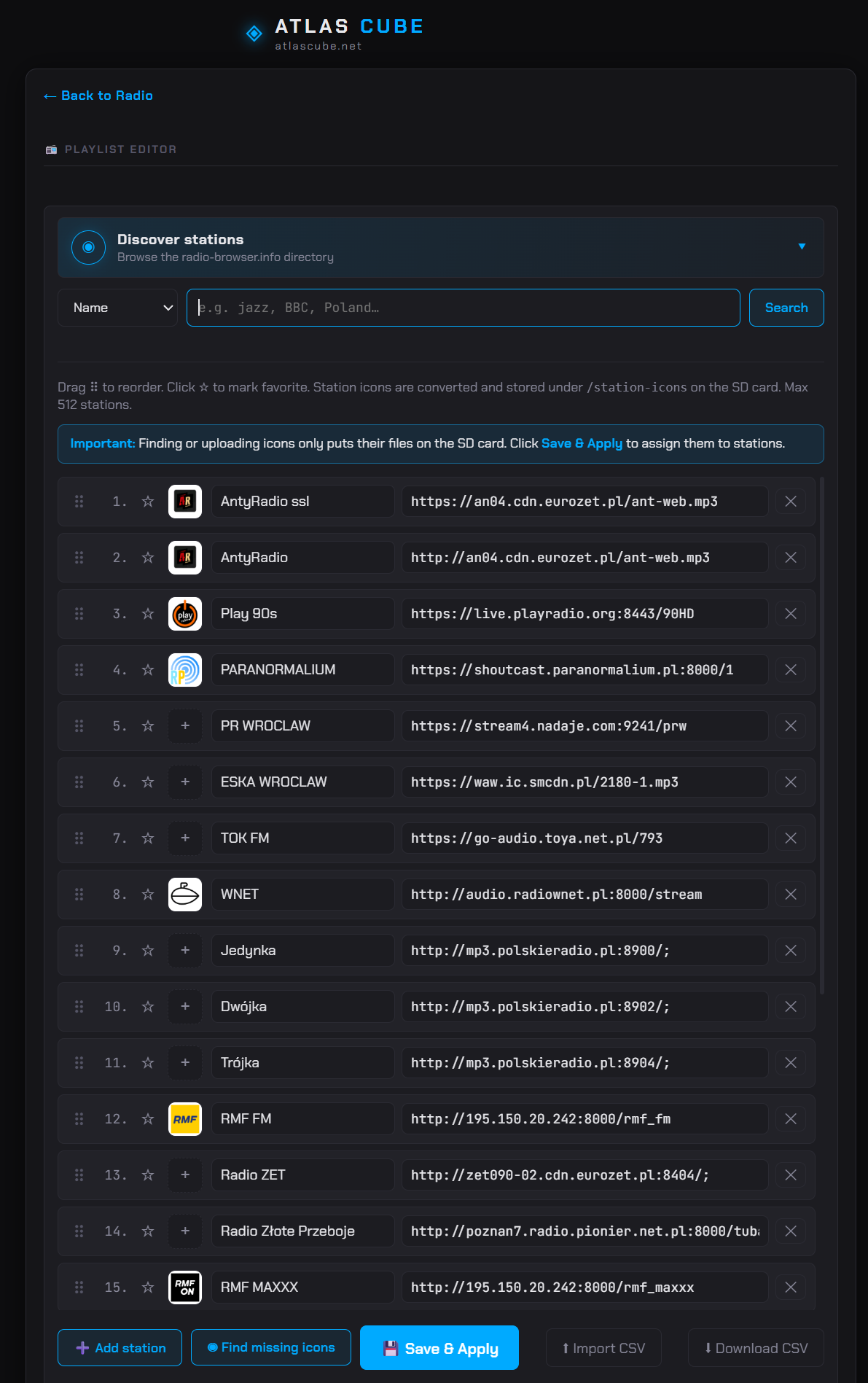Screen dimensions: 868x1383
Task: Grab the drag handle for Trójka
Action: 79,1063
